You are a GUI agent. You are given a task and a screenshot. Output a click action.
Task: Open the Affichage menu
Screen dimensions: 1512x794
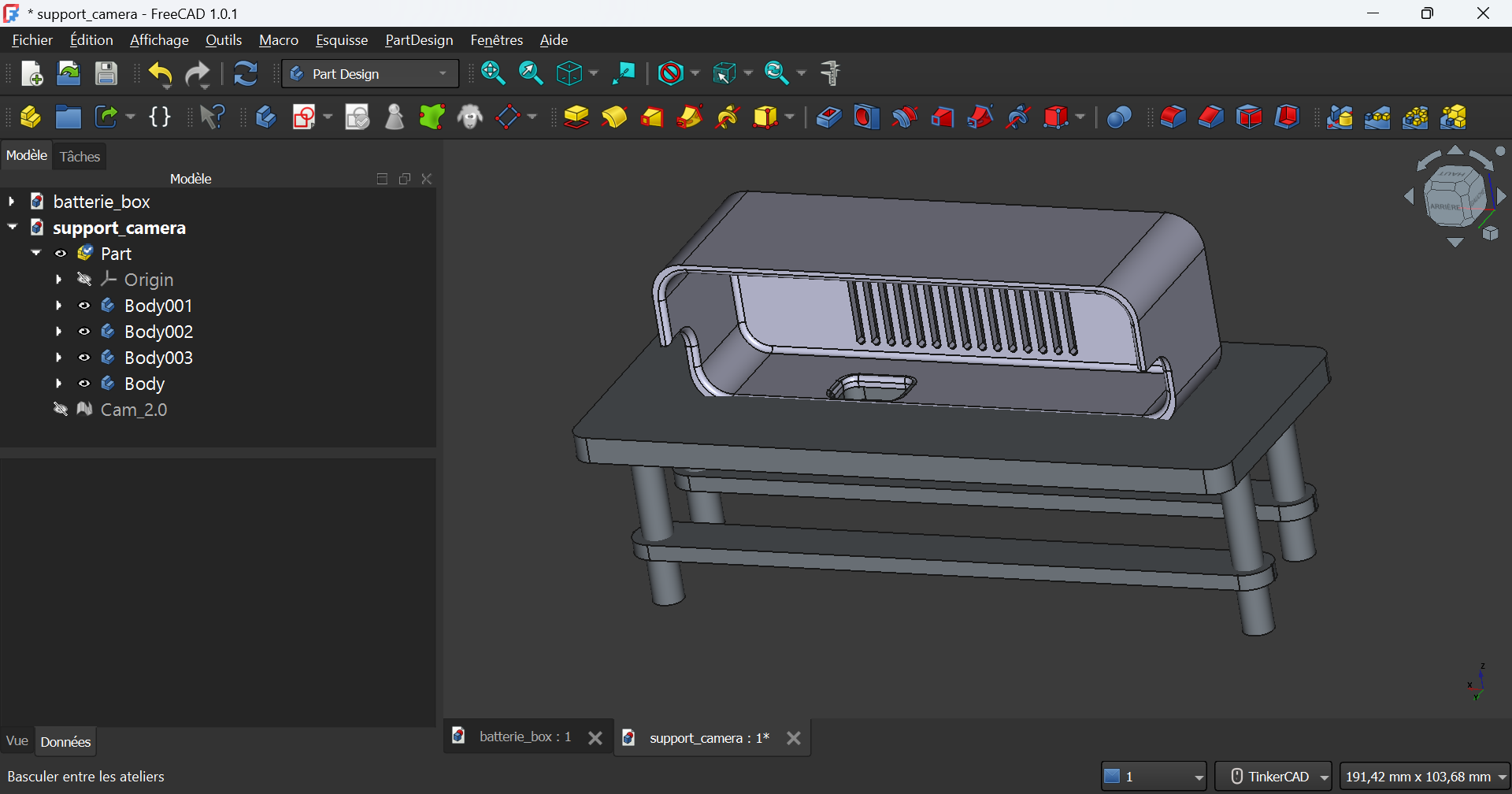(x=159, y=40)
